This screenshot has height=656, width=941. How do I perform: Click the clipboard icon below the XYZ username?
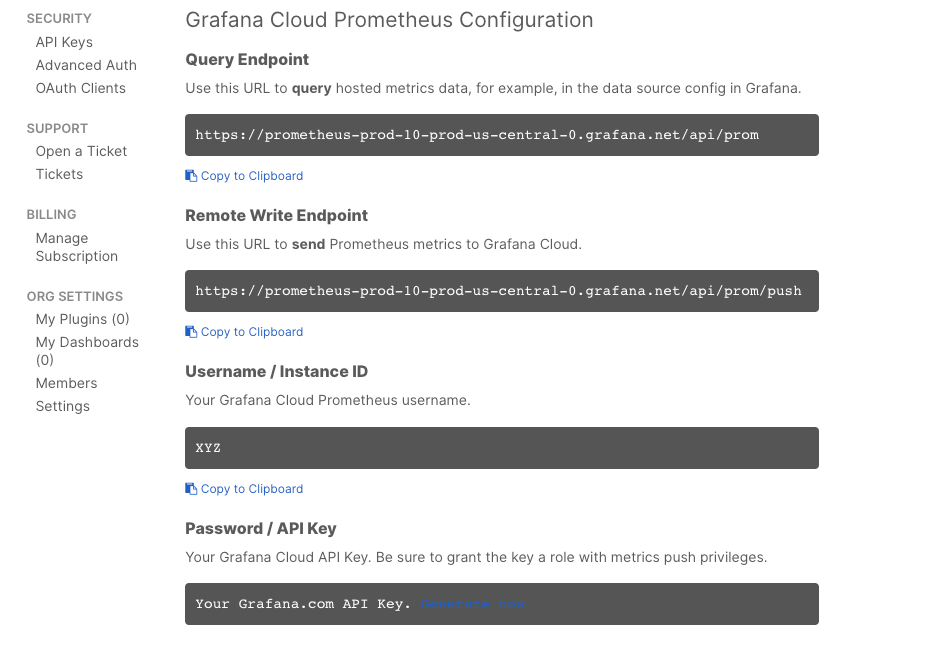pyautogui.click(x=190, y=488)
